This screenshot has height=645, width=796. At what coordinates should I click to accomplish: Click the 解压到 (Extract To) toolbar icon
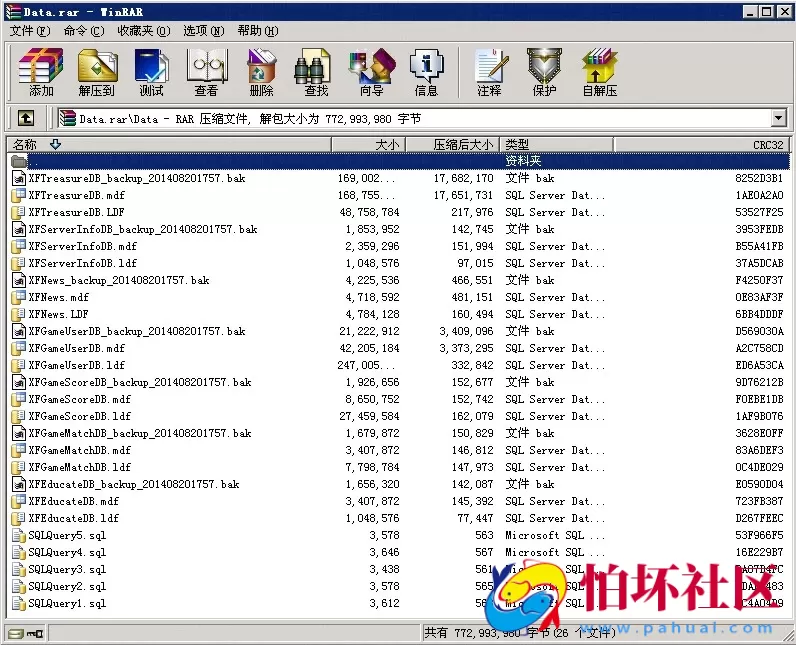[97, 73]
